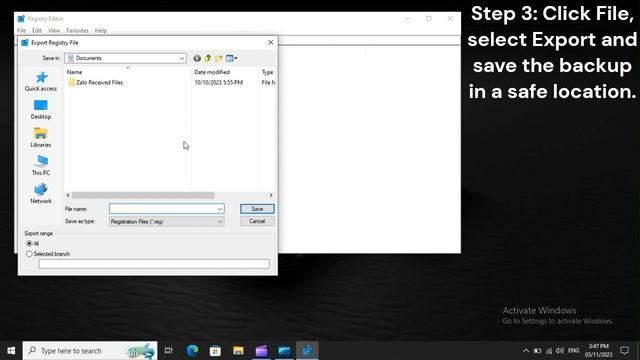Open the network icon in system tray
Screen dimensions: 640x360
click(549, 351)
